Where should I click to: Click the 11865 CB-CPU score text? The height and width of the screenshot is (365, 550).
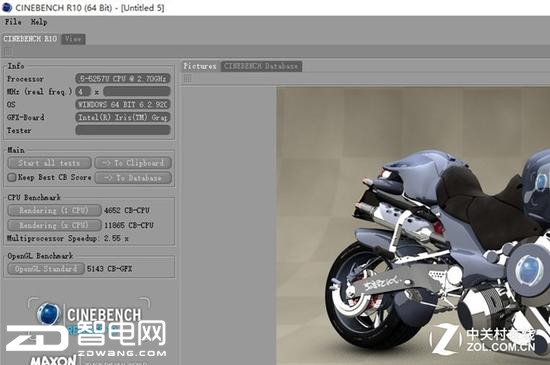(x=129, y=225)
